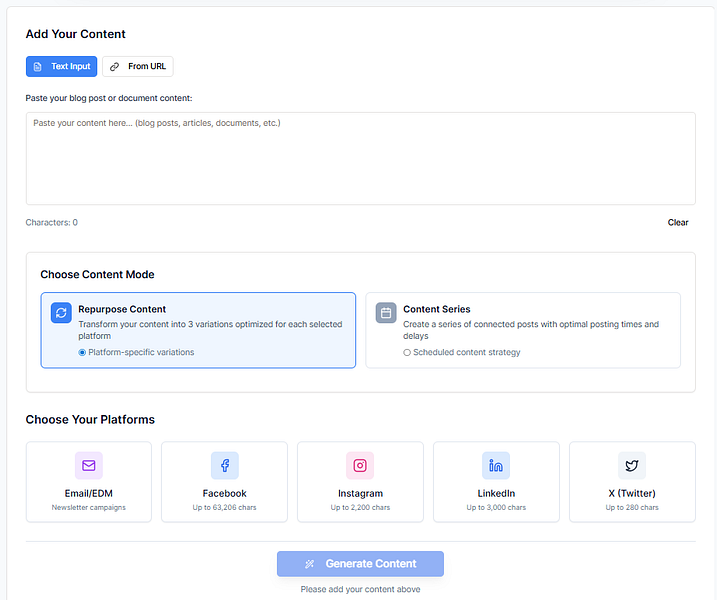
Task: Click the 'Up to 63,206 chars' text
Action: pos(225,508)
